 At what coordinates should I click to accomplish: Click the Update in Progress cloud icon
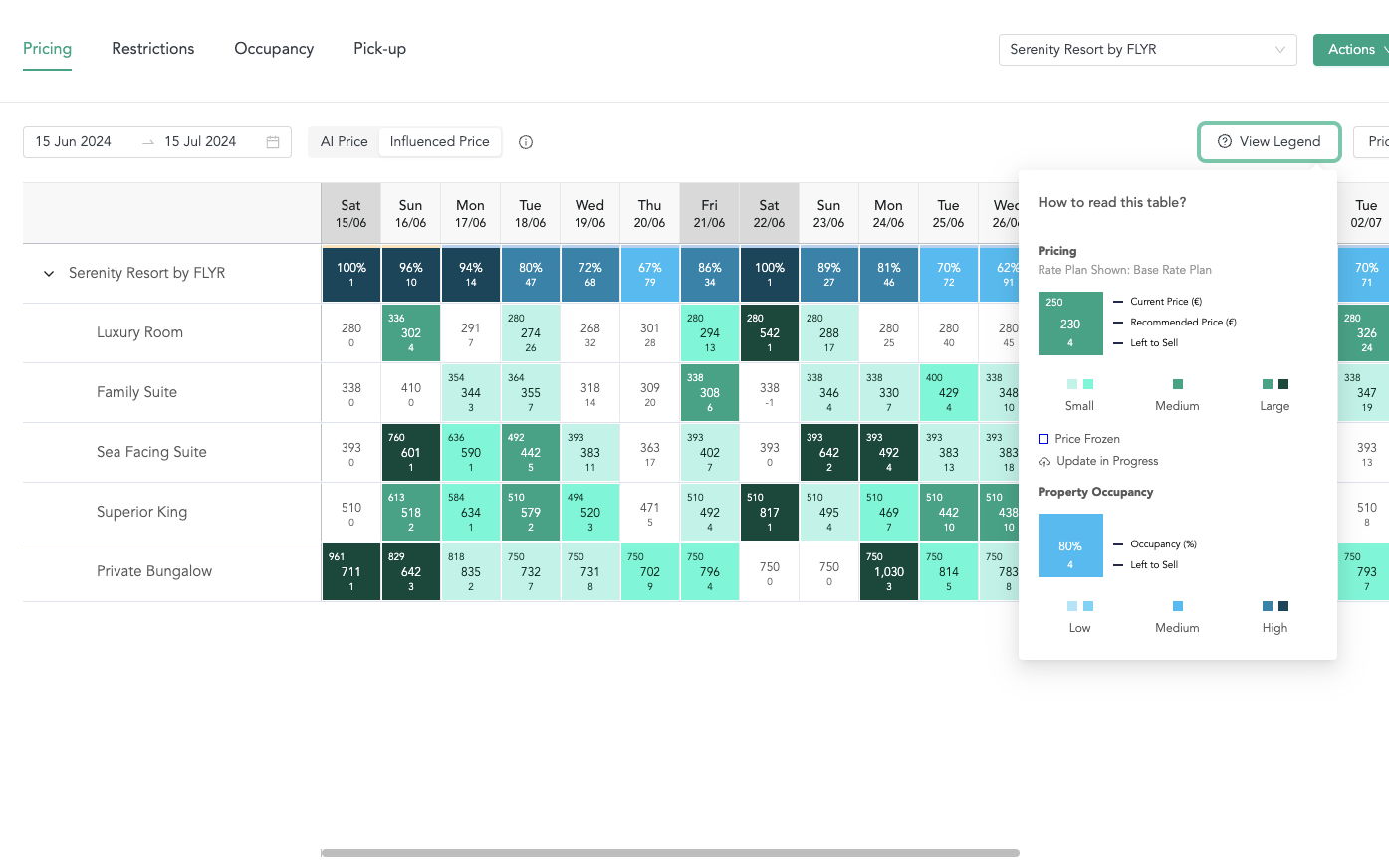click(x=1044, y=462)
